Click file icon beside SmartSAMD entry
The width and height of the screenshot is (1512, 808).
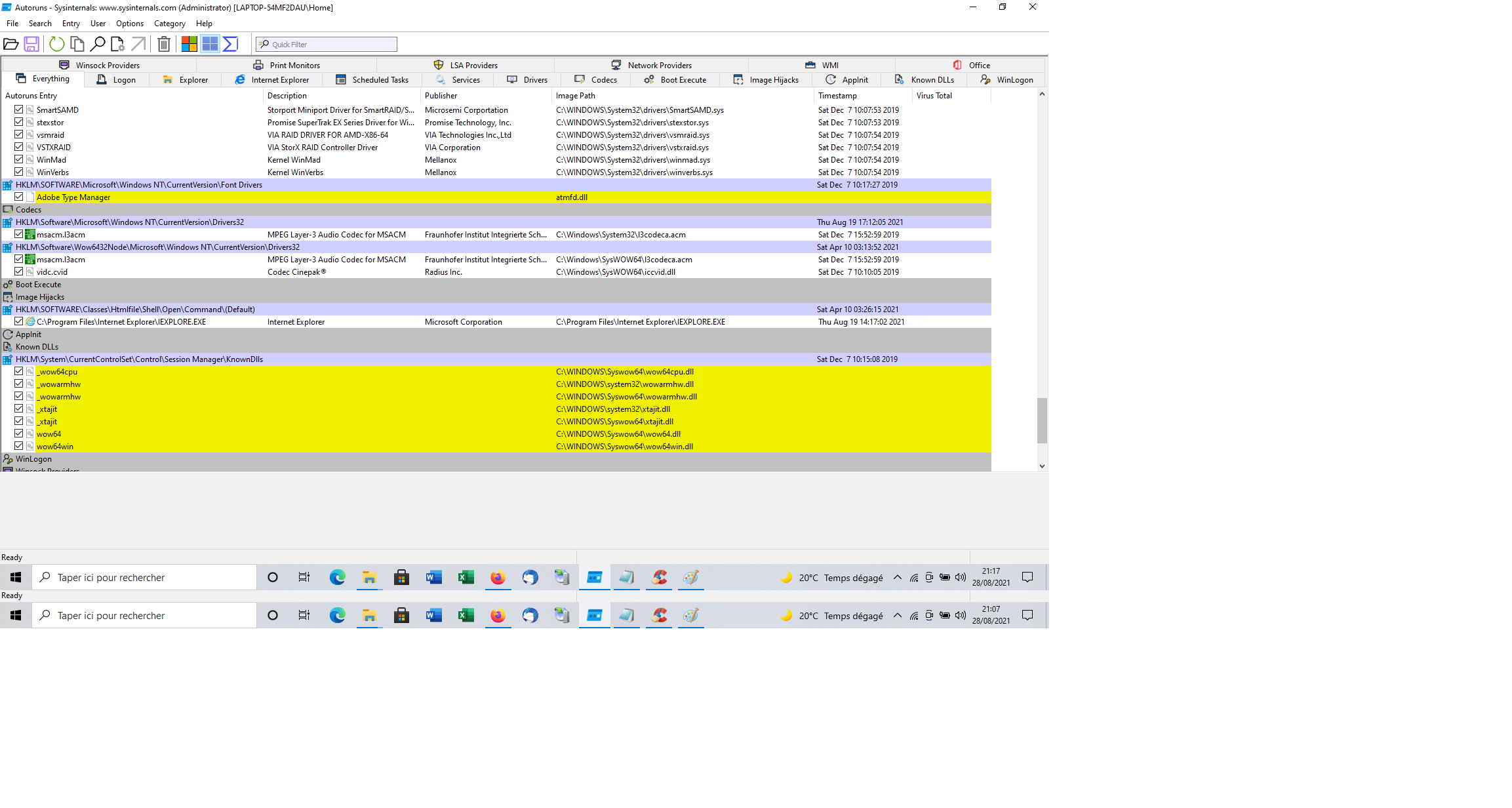tap(30, 110)
